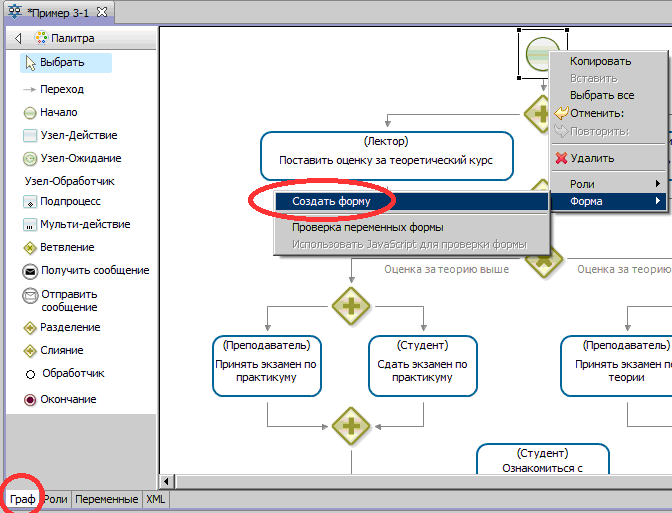Pick the Окончание end node tool
This screenshot has height=513, width=672.
68,399
